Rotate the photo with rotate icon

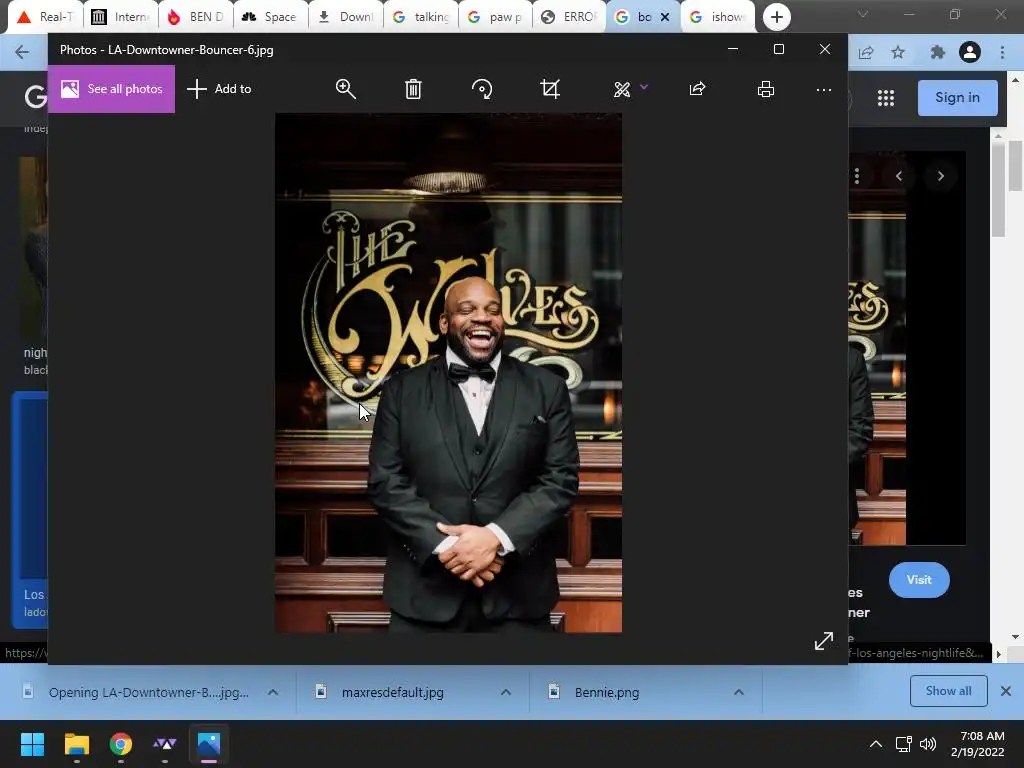coord(482,89)
